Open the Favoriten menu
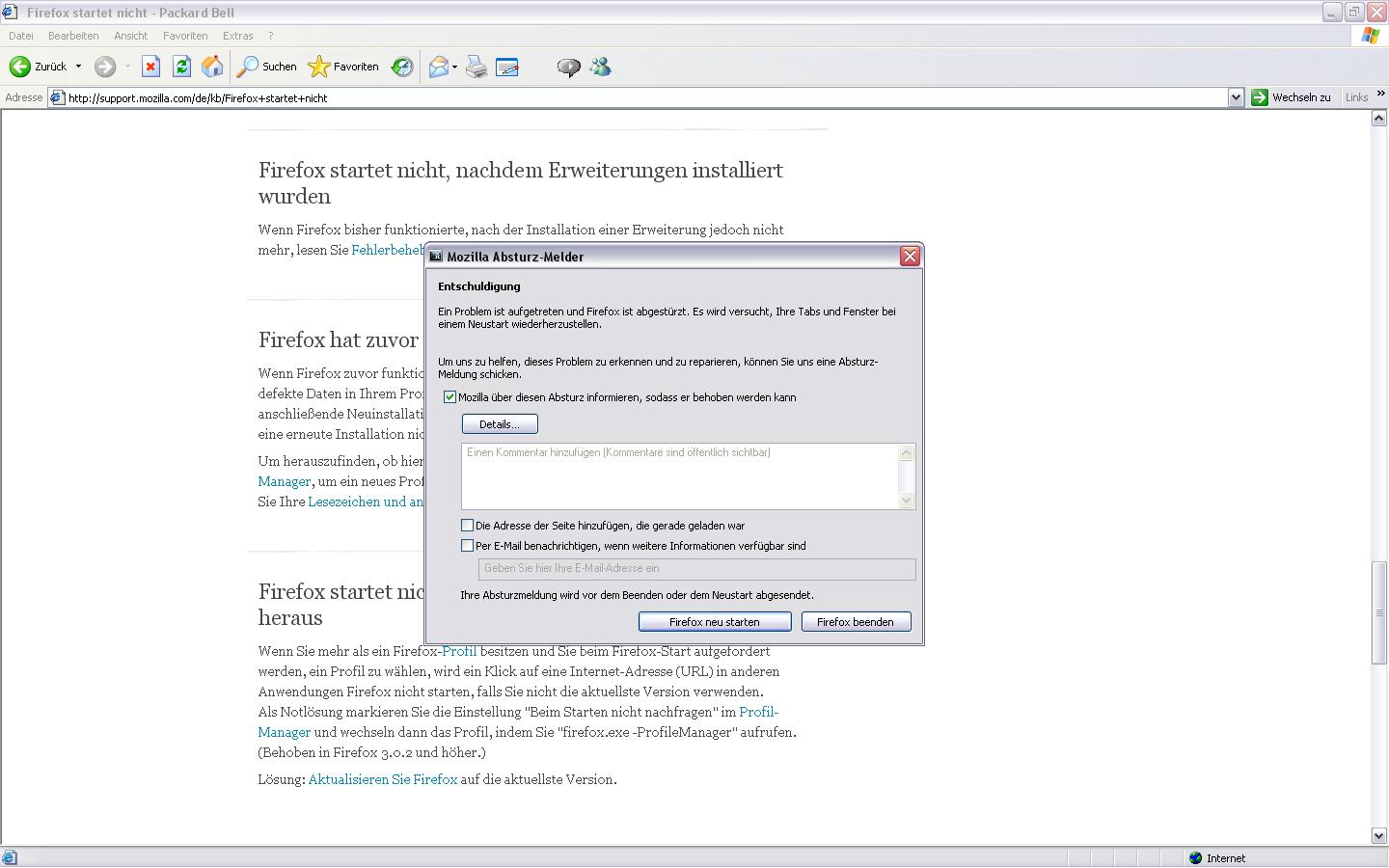This screenshot has height=868, width=1389. pos(185,36)
